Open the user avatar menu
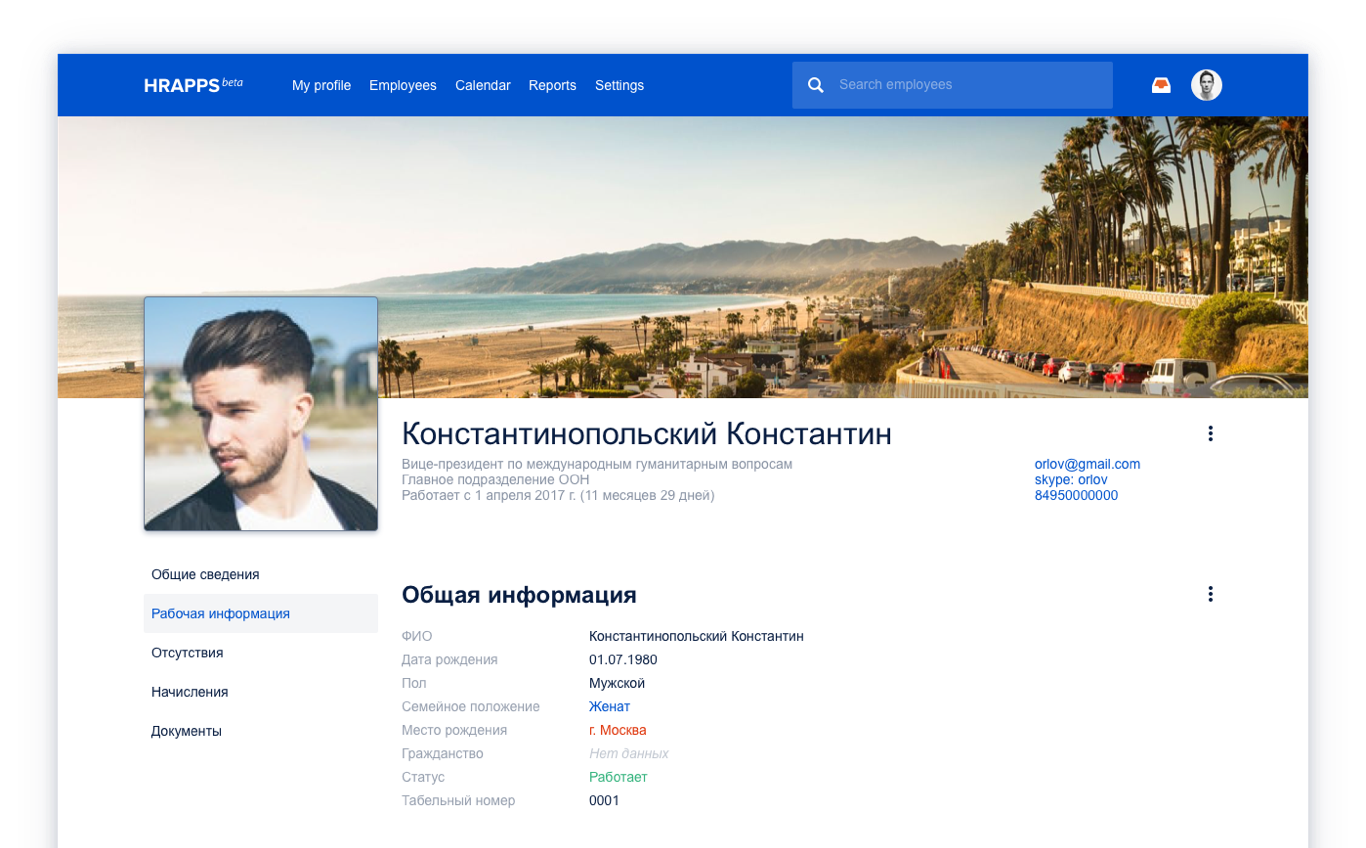Image resolution: width=1366 pixels, height=848 pixels. click(1207, 85)
